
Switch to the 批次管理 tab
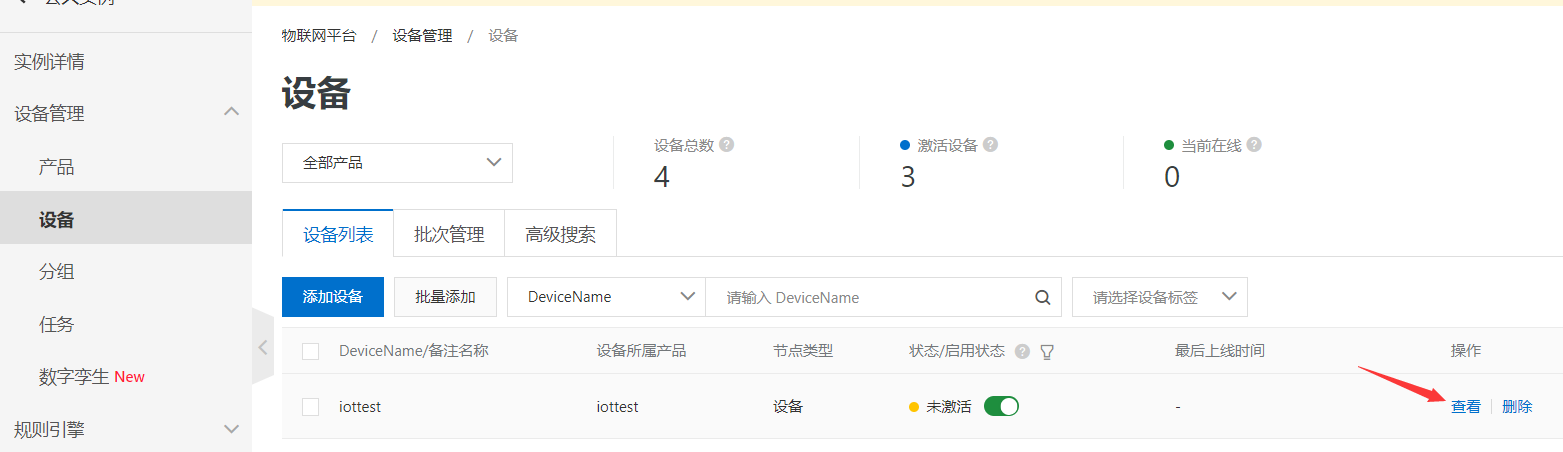click(x=449, y=235)
